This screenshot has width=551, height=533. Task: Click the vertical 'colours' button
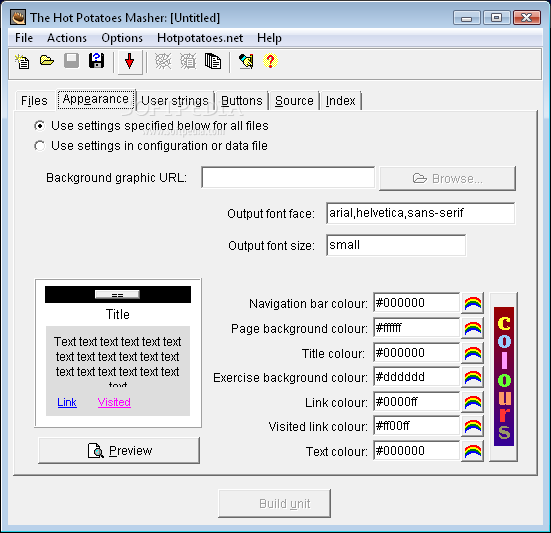click(x=504, y=377)
